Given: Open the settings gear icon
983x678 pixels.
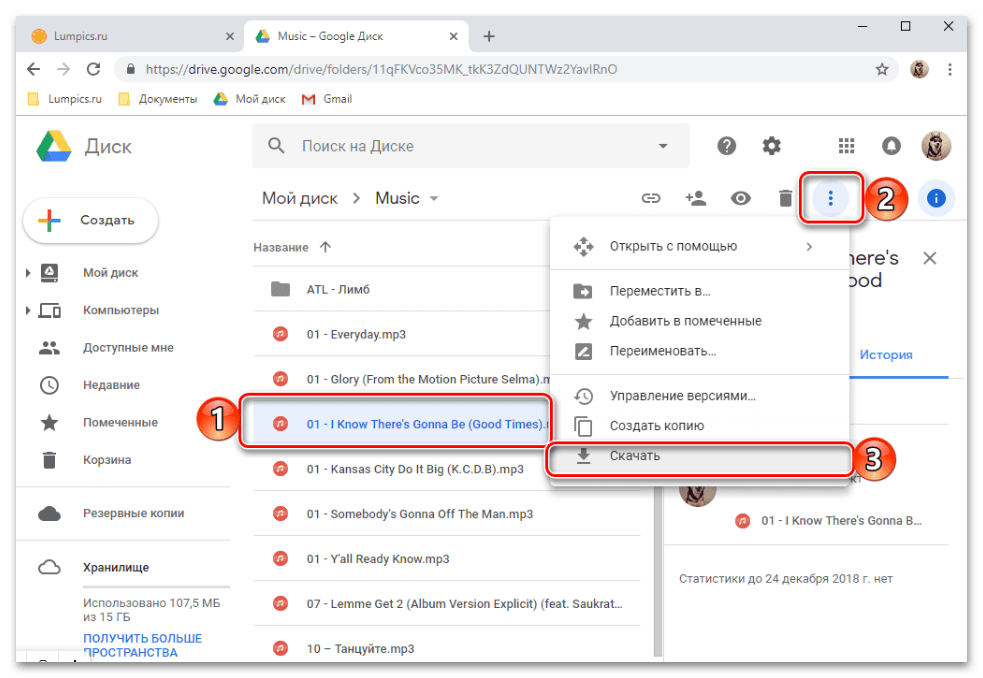Looking at the screenshot, I should coord(771,146).
